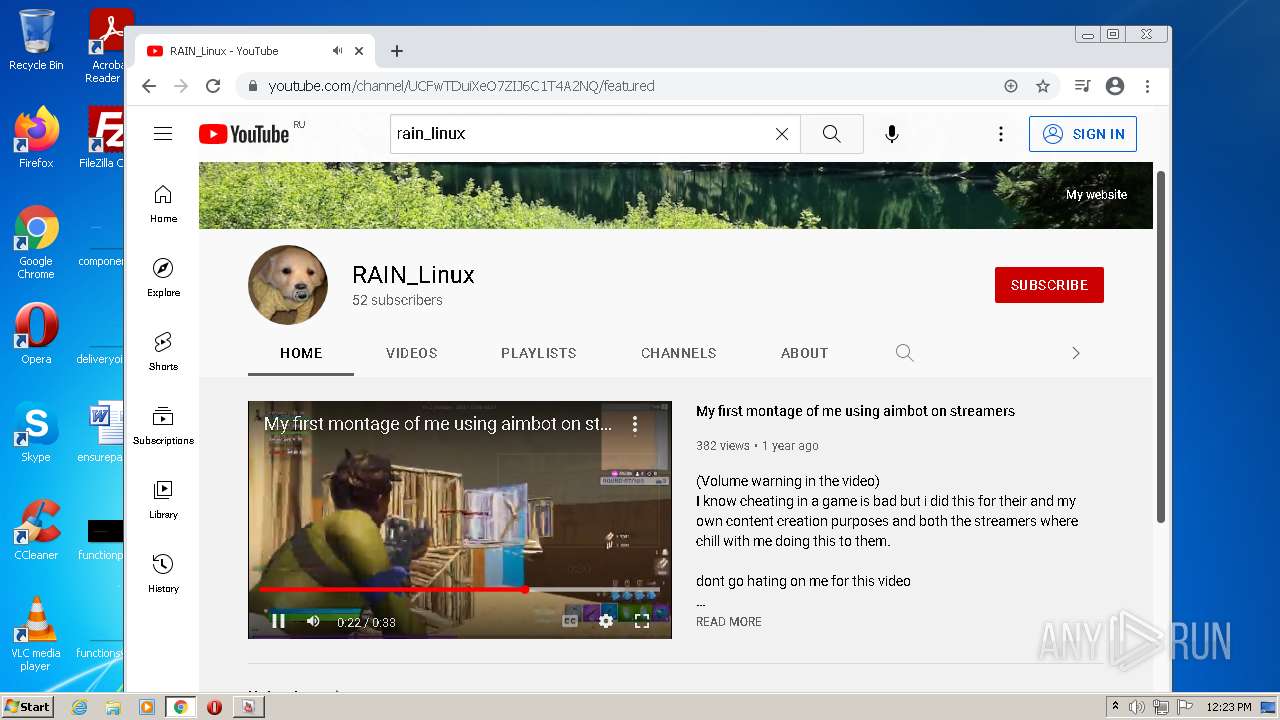The height and width of the screenshot is (720, 1280).
Task: Close the RAIN_Linux YouTube tab
Action: 359,51
